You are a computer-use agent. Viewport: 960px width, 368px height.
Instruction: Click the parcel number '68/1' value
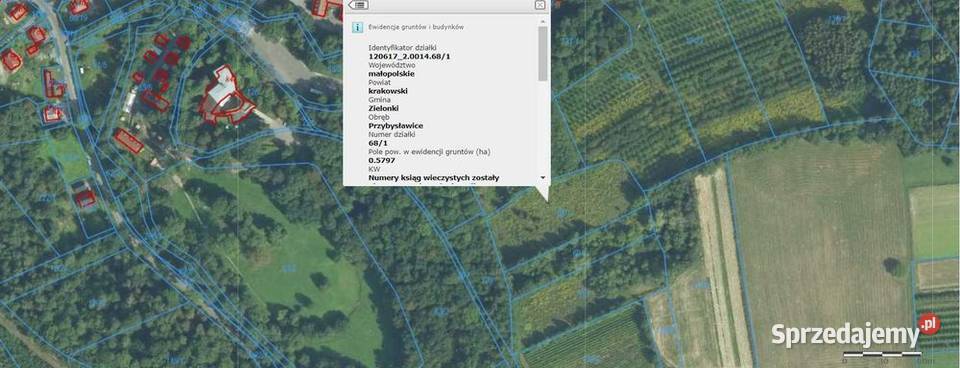(x=377, y=143)
